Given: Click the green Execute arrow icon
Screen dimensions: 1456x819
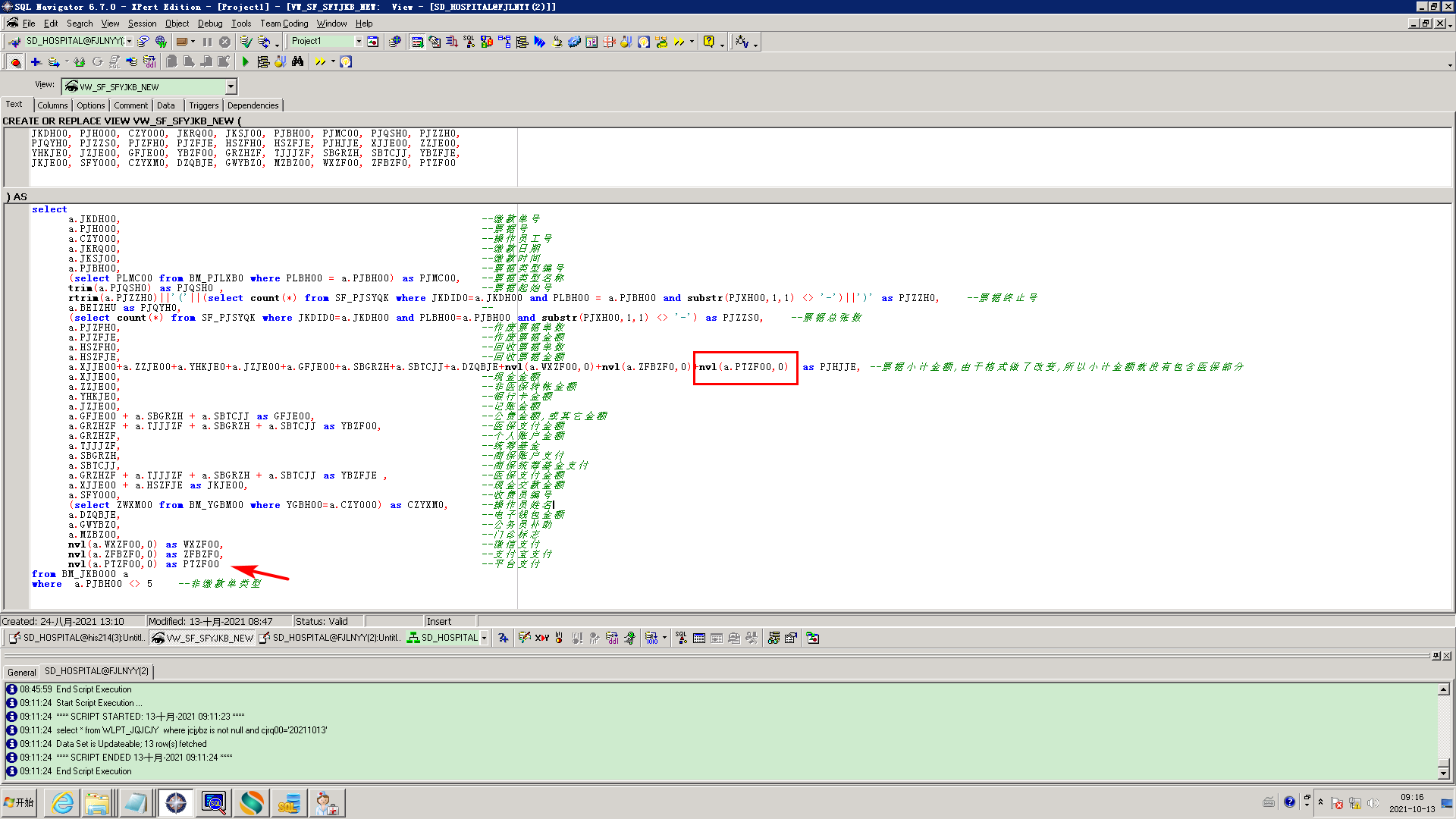Looking at the screenshot, I should point(245,61).
